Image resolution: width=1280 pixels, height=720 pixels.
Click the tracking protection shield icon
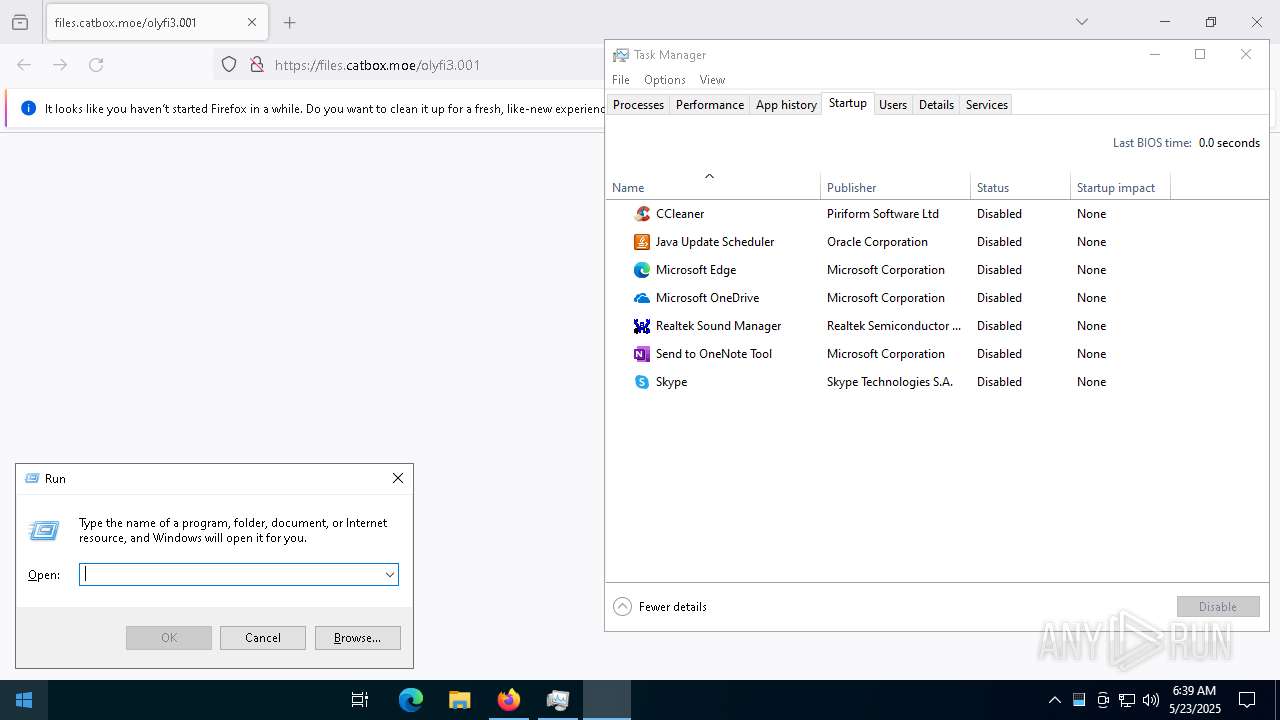tap(229, 65)
